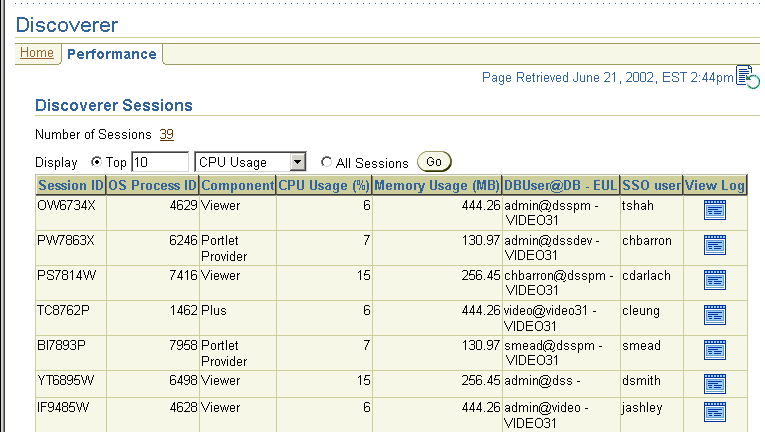Refresh page data icon beside retrieval time
This screenshot has height=432, width=765.
747,77
